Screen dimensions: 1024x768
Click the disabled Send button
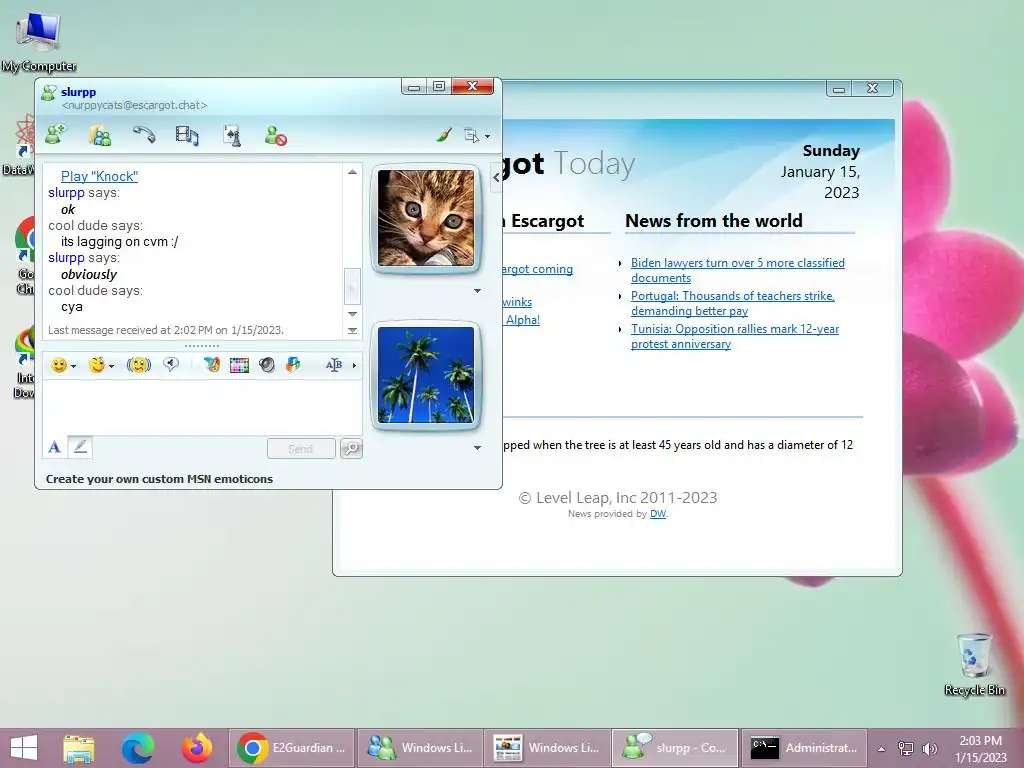[x=301, y=449]
